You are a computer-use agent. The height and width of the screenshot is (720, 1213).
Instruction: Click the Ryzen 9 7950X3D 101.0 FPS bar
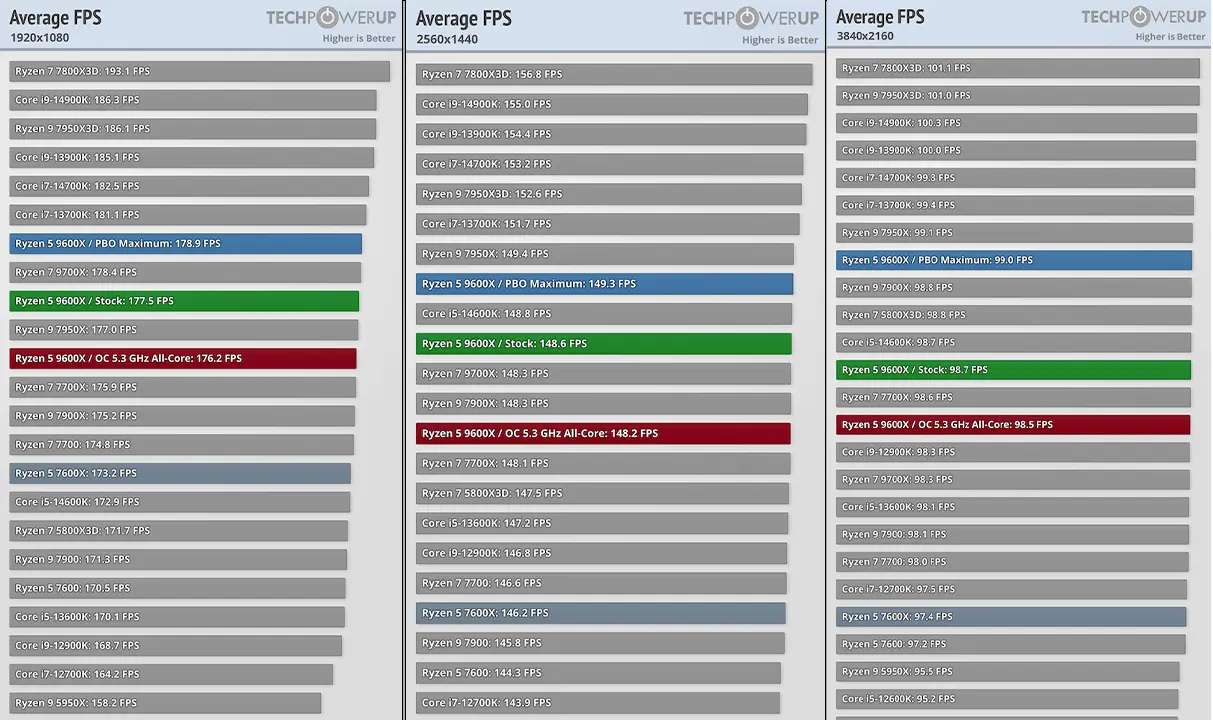1017,96
